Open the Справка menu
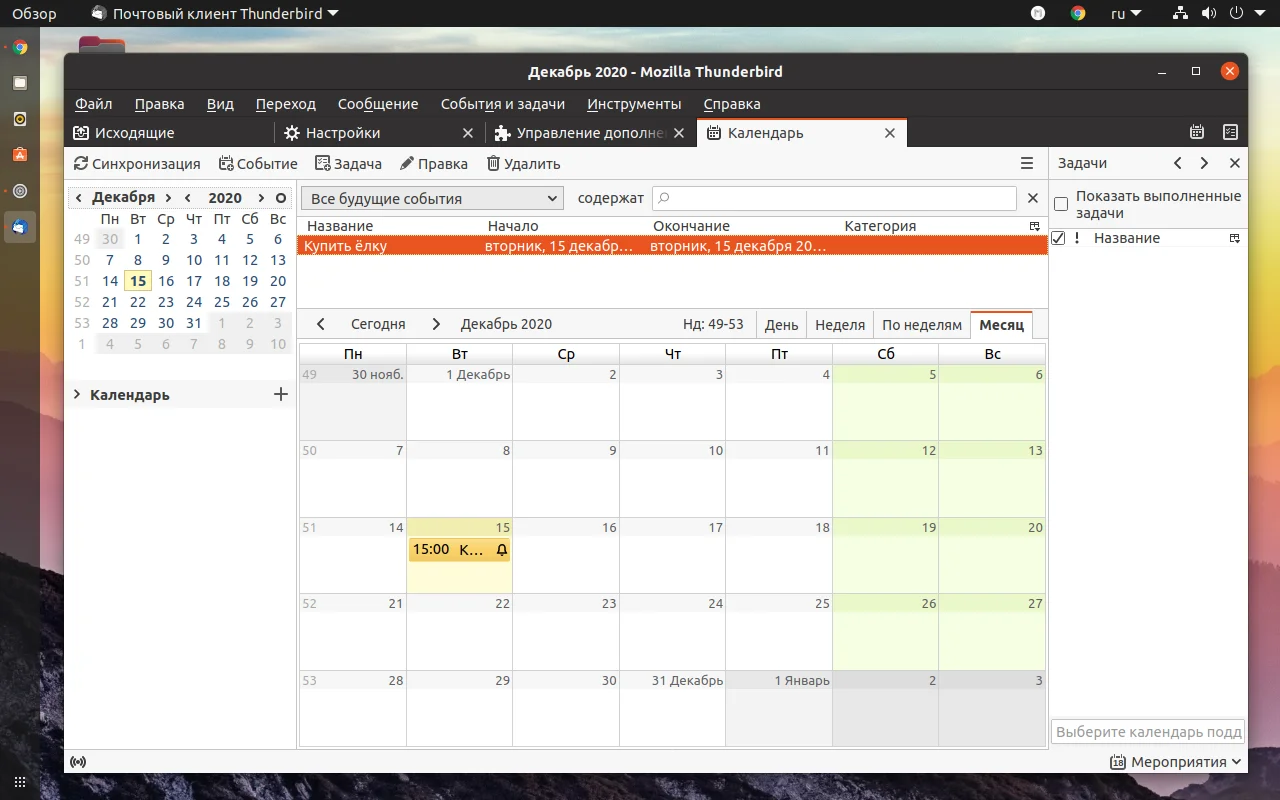1280x800 pixels. [x=732, y=104]
